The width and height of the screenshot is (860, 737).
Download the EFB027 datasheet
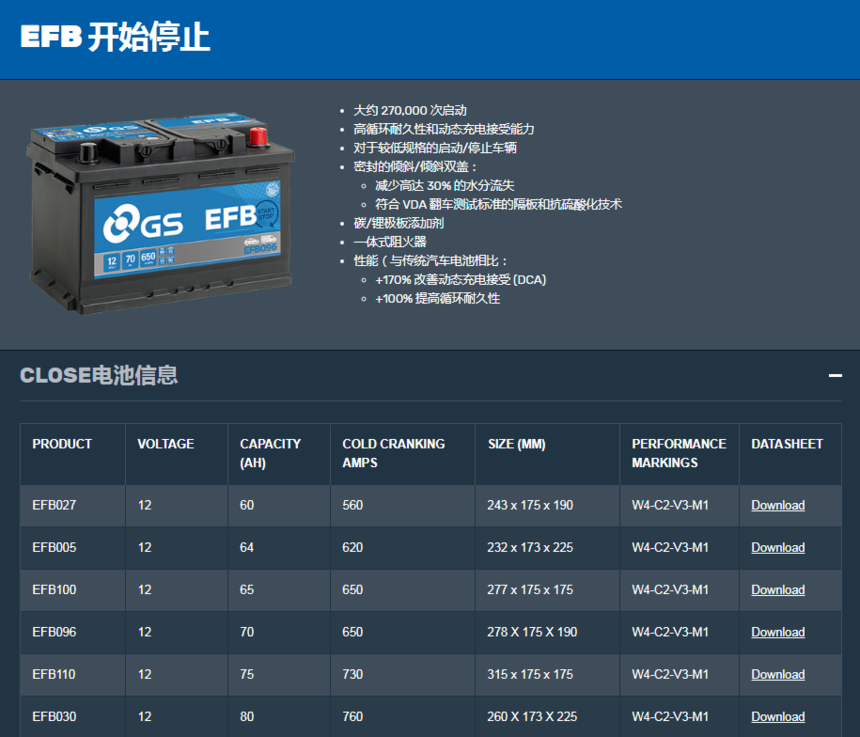pos(778,505)
